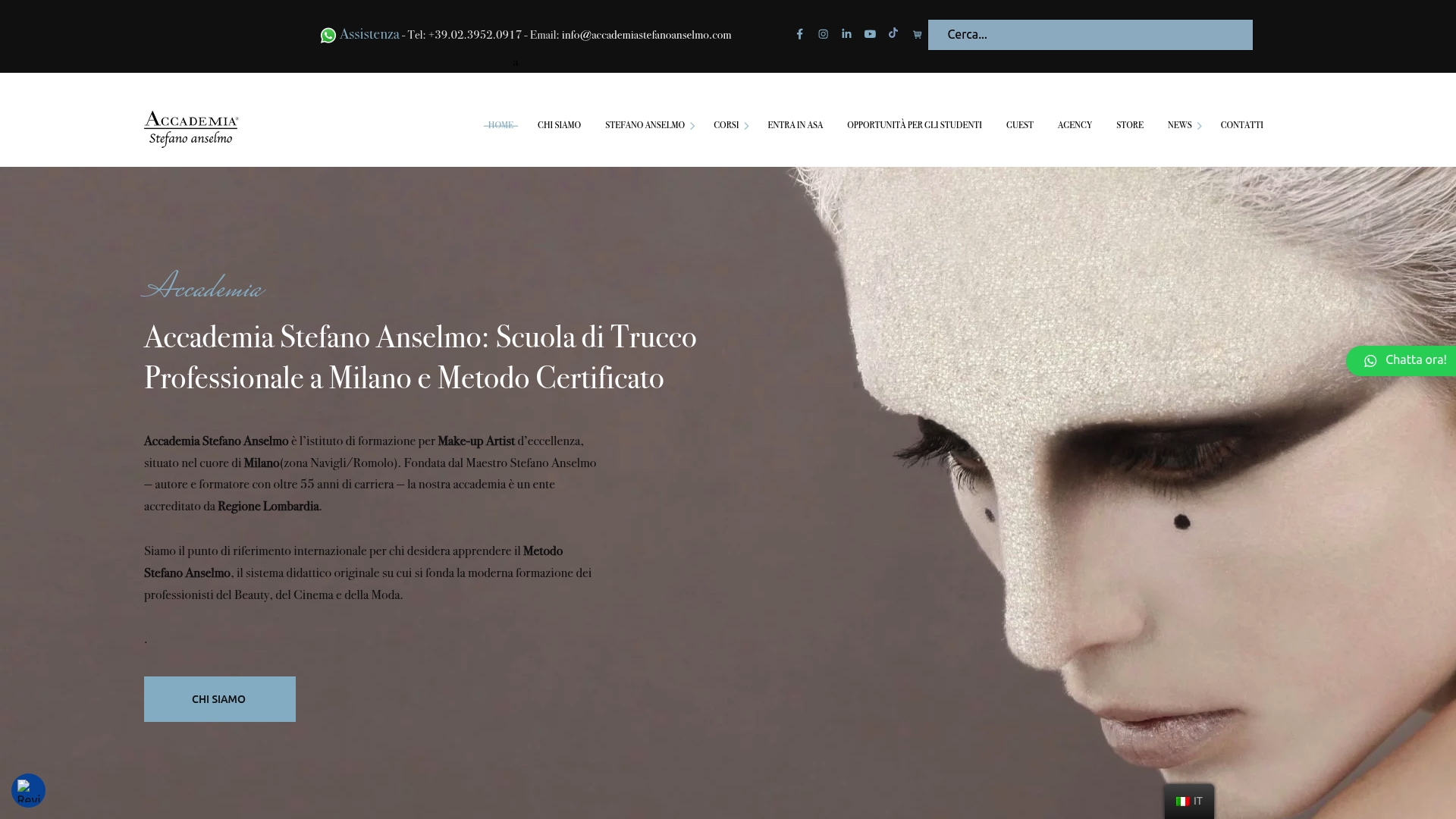The width and height of the screenshot is (1456, 819).
Task: Go to the Home menu item
Action: (x=500, y=125)
